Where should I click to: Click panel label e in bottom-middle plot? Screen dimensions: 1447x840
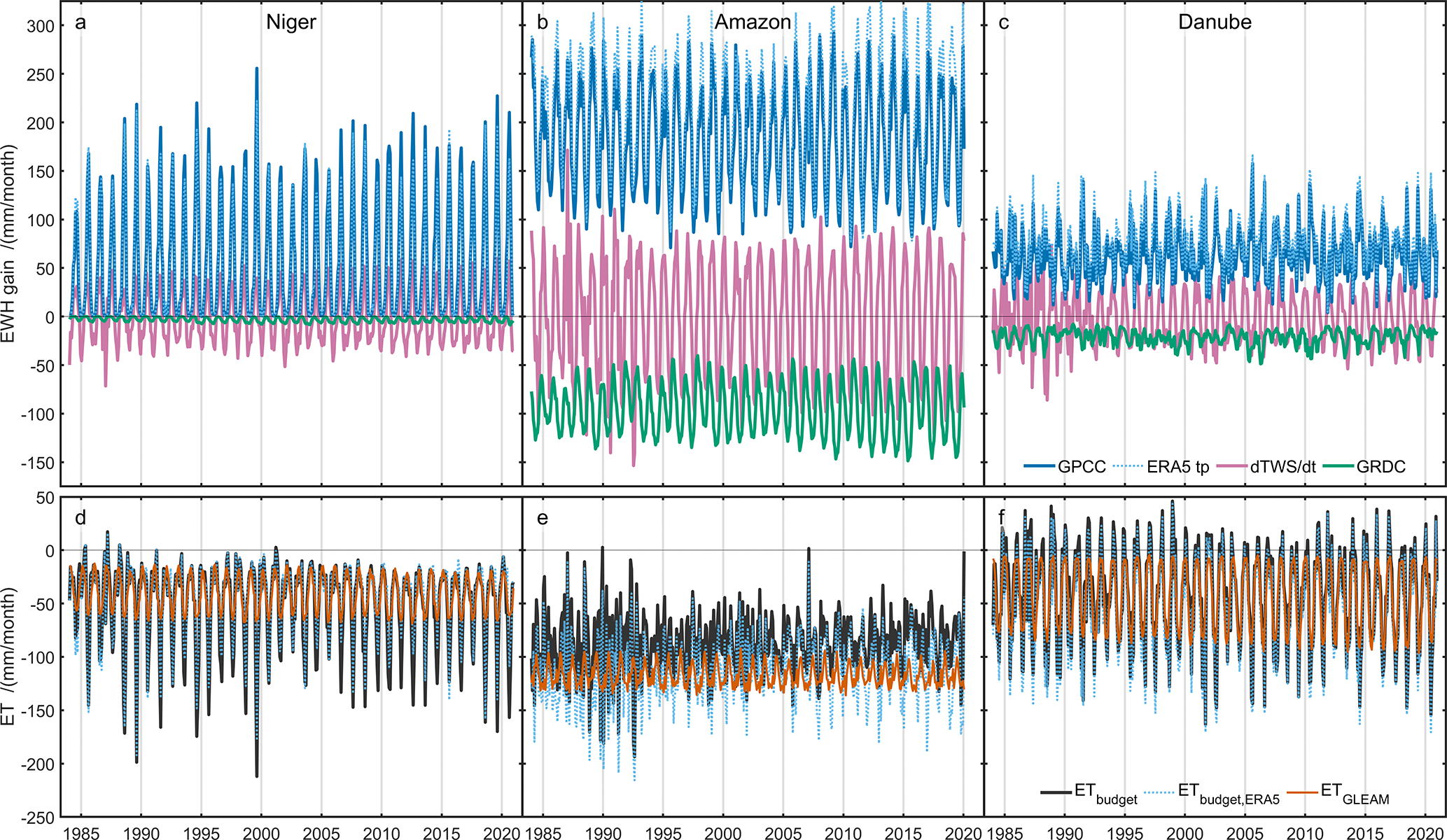click(x=542, y=518)
